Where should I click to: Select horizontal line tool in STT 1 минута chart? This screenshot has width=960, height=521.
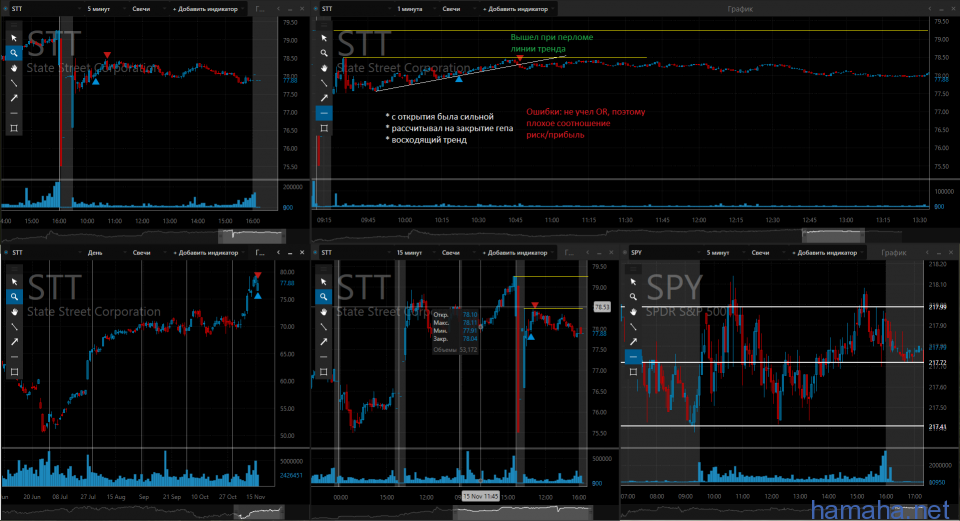324,113
